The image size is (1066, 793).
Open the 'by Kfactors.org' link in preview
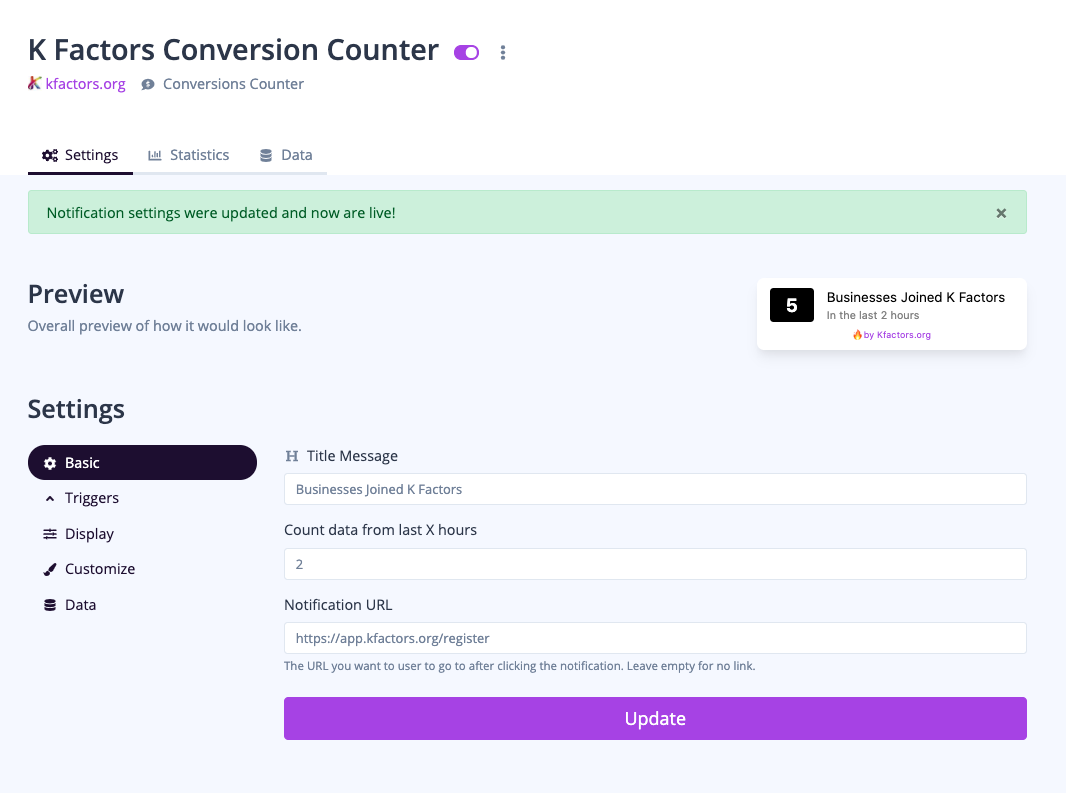pos(897,335)
